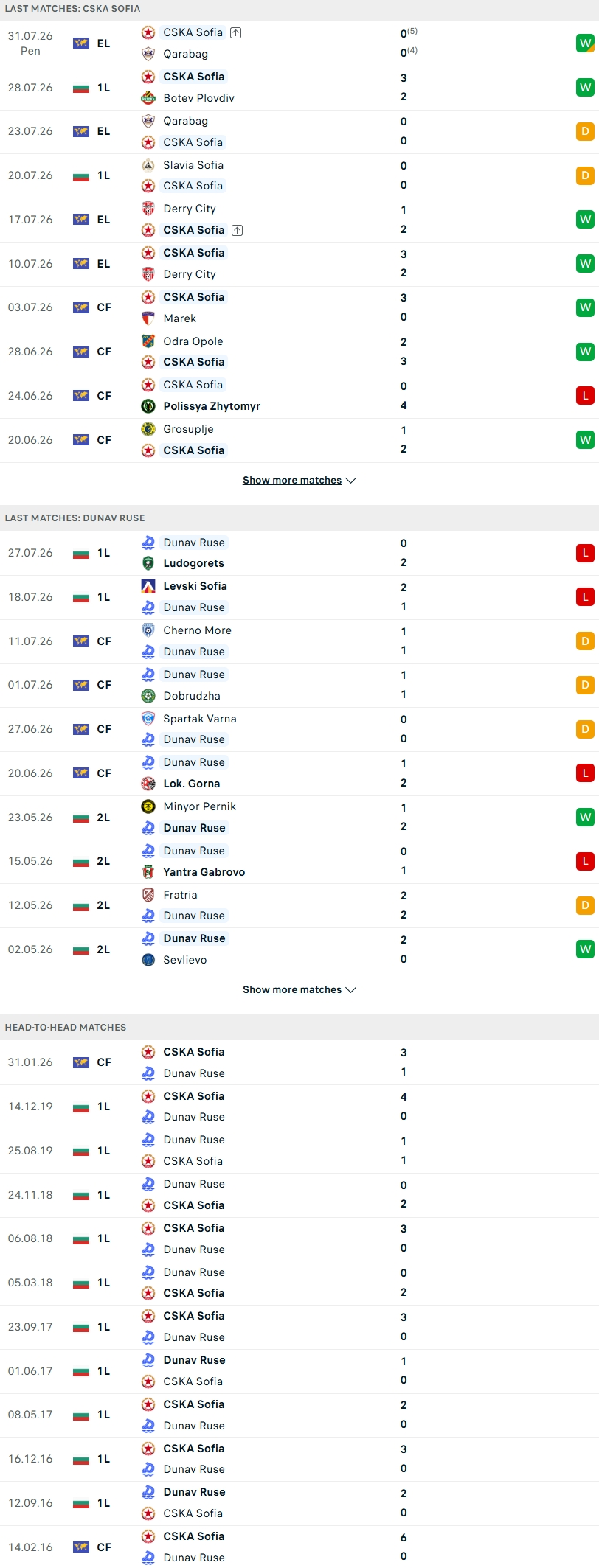
Task: Open the 08.05.17 head-to-head match row
Action: pyautogui.click(x=299, y=1415)
